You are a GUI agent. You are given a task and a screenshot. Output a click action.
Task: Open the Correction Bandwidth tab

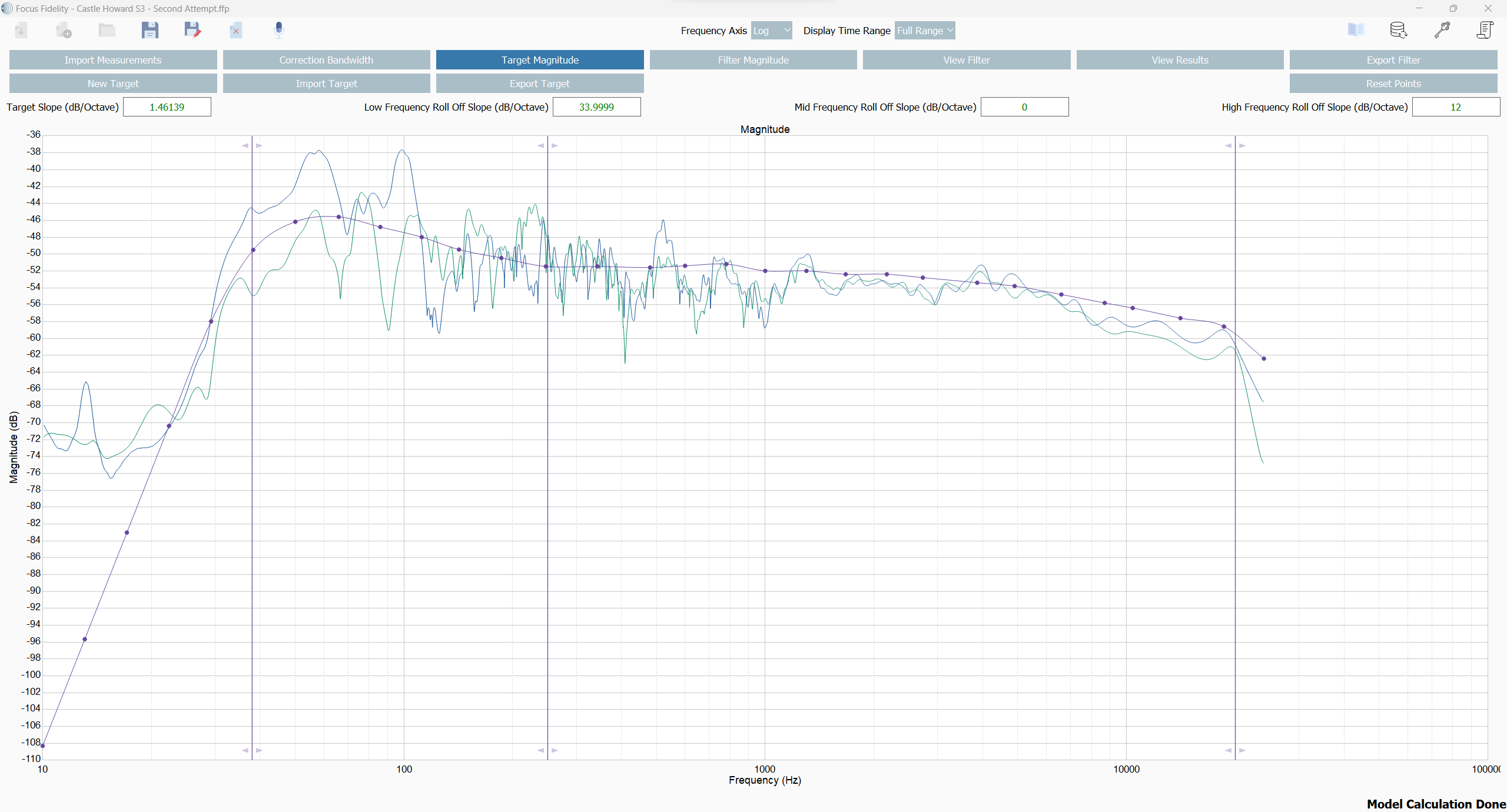click(x=326, y=60)
